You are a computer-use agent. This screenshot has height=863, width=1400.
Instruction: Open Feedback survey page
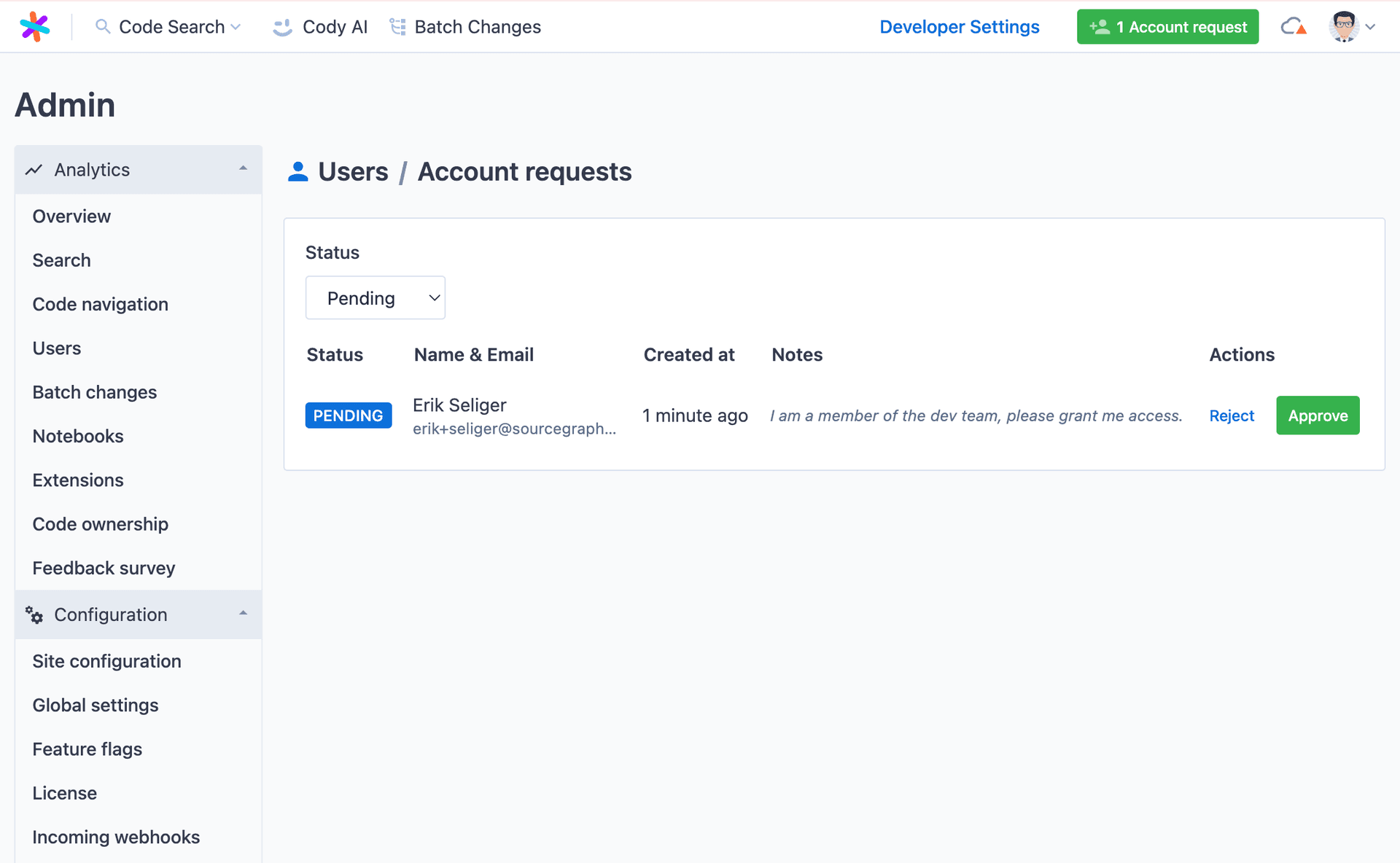pyautogui.click(x=104, y=568)
